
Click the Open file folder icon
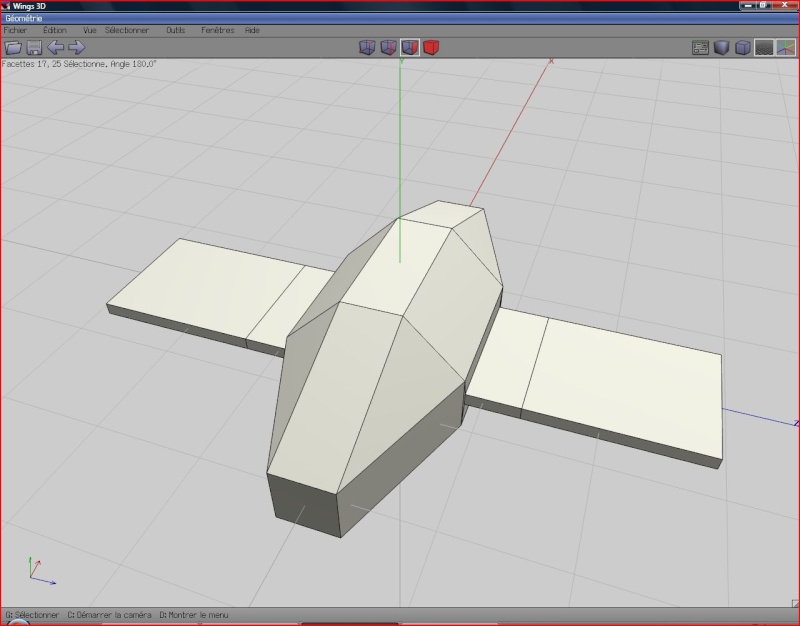coord(13,47)
